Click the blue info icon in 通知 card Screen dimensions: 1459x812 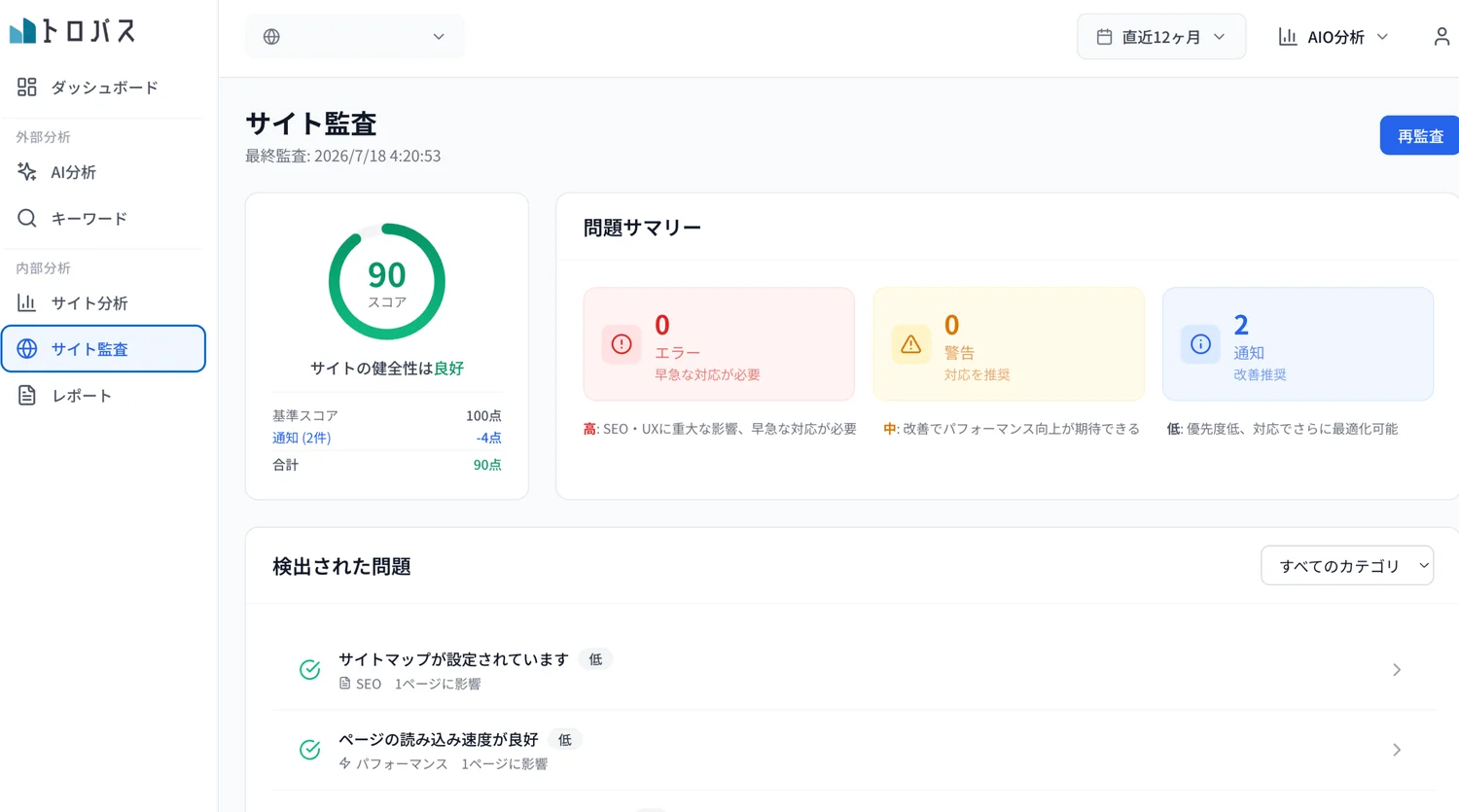(1200, 343)
